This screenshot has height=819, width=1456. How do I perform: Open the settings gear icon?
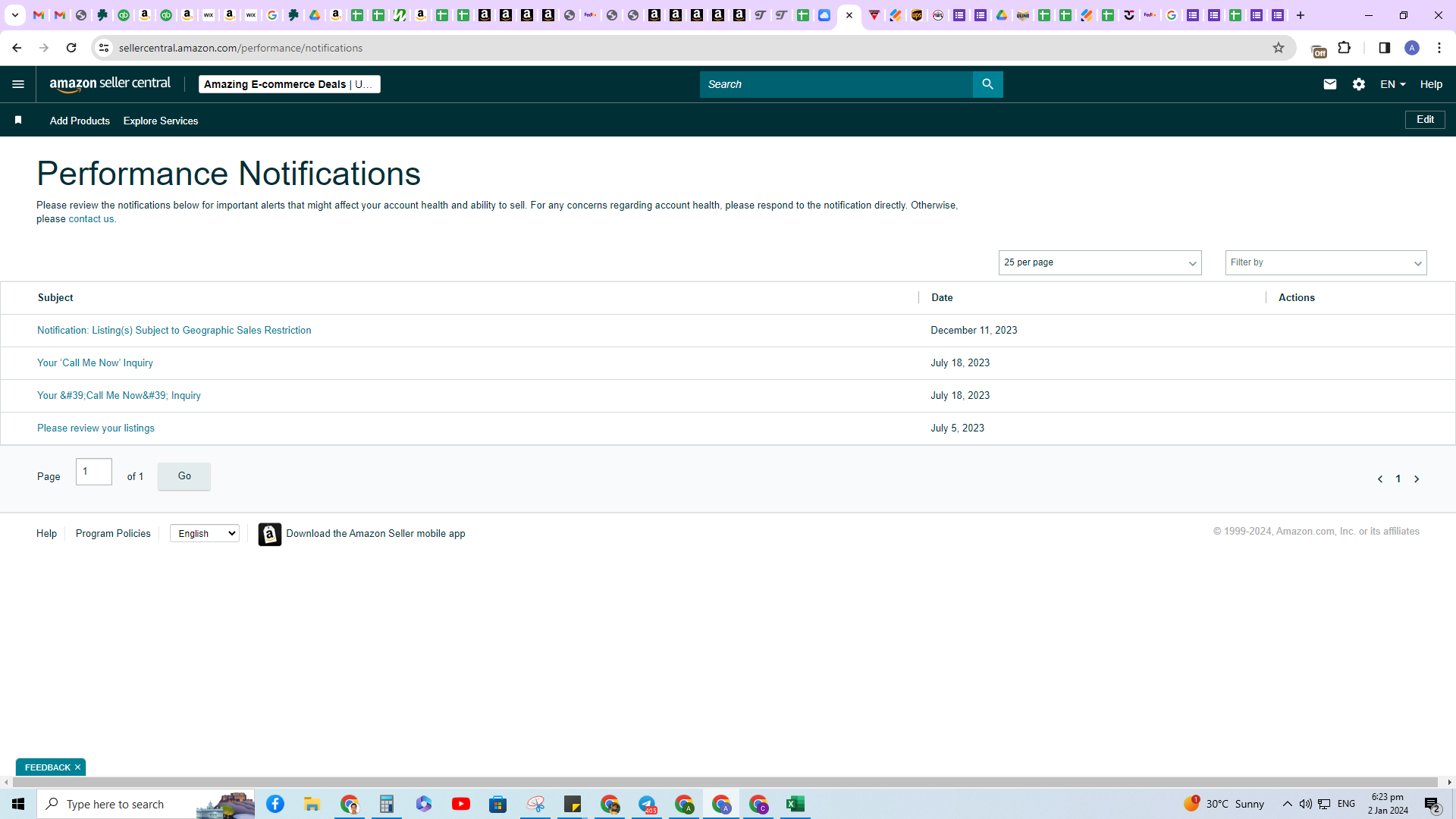pyautogui.click(x=1358, y=84)
